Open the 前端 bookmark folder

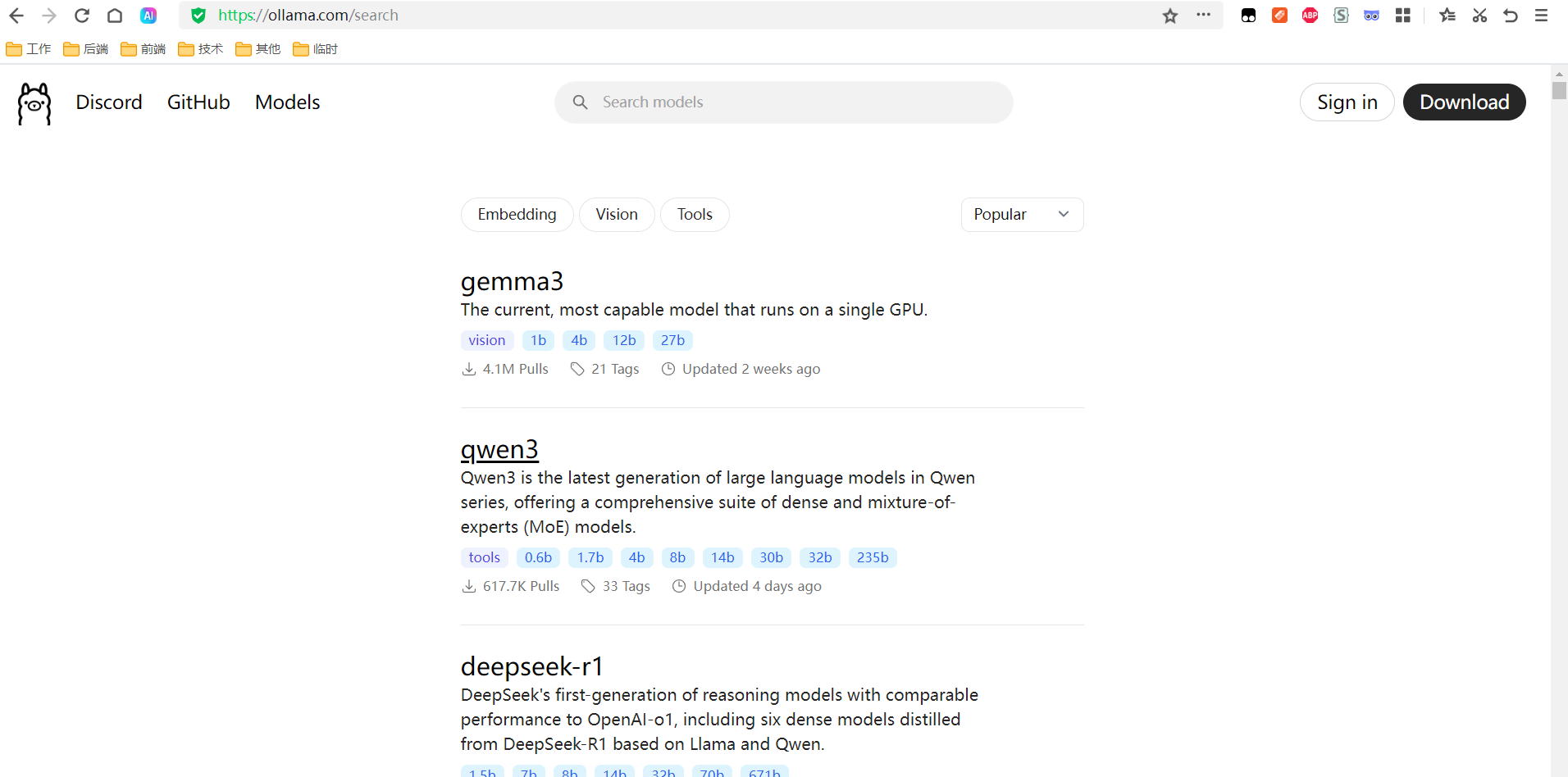tap(144, 49)
